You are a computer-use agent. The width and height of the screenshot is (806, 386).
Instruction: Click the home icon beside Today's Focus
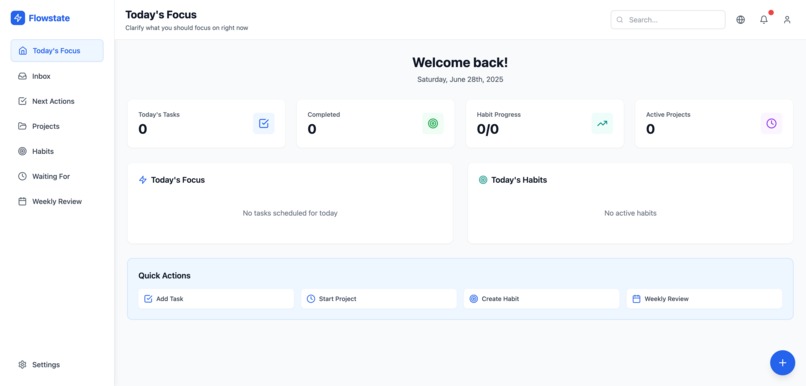point(23,51)
